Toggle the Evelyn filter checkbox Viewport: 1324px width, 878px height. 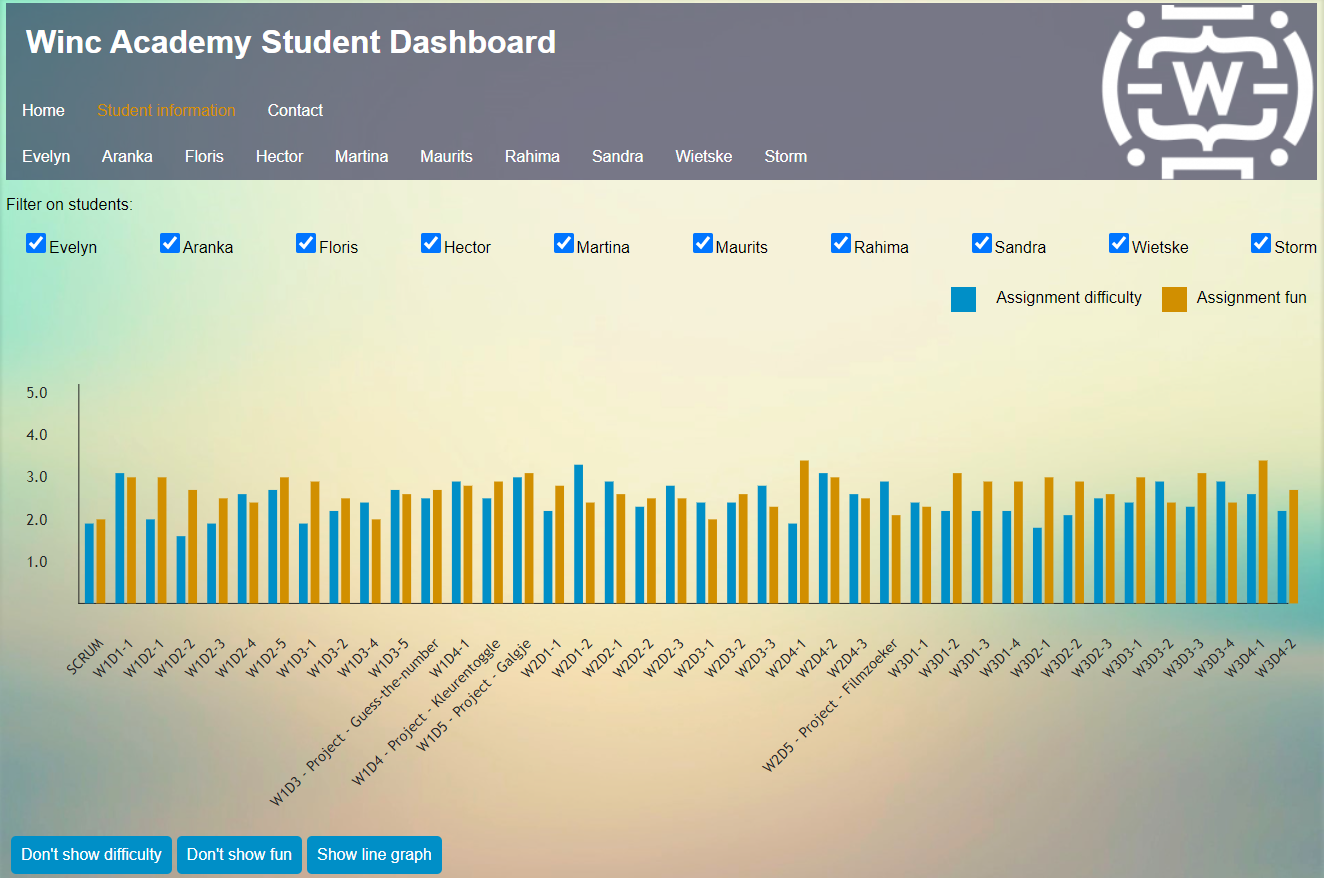[36, 243]
